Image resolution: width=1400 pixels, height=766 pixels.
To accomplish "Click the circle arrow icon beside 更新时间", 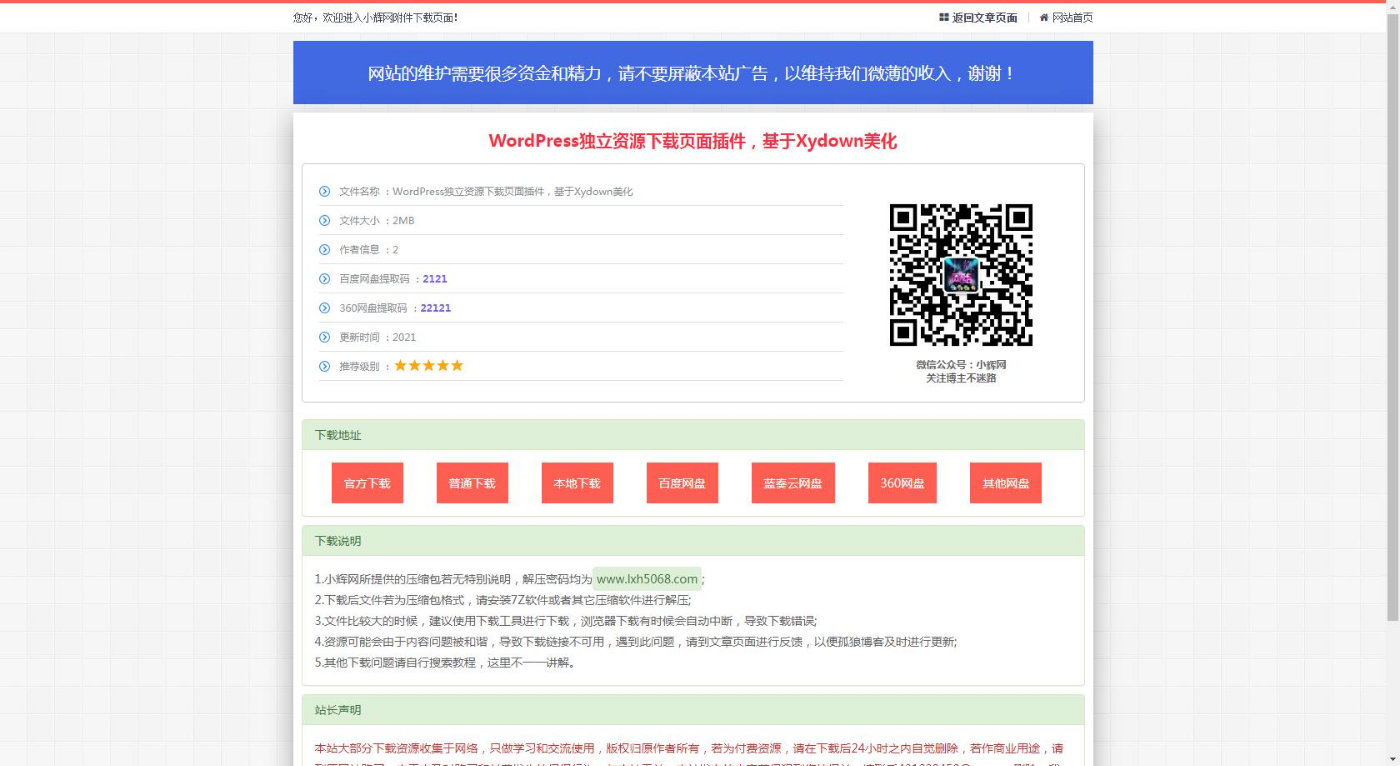I will pos(324,337).
